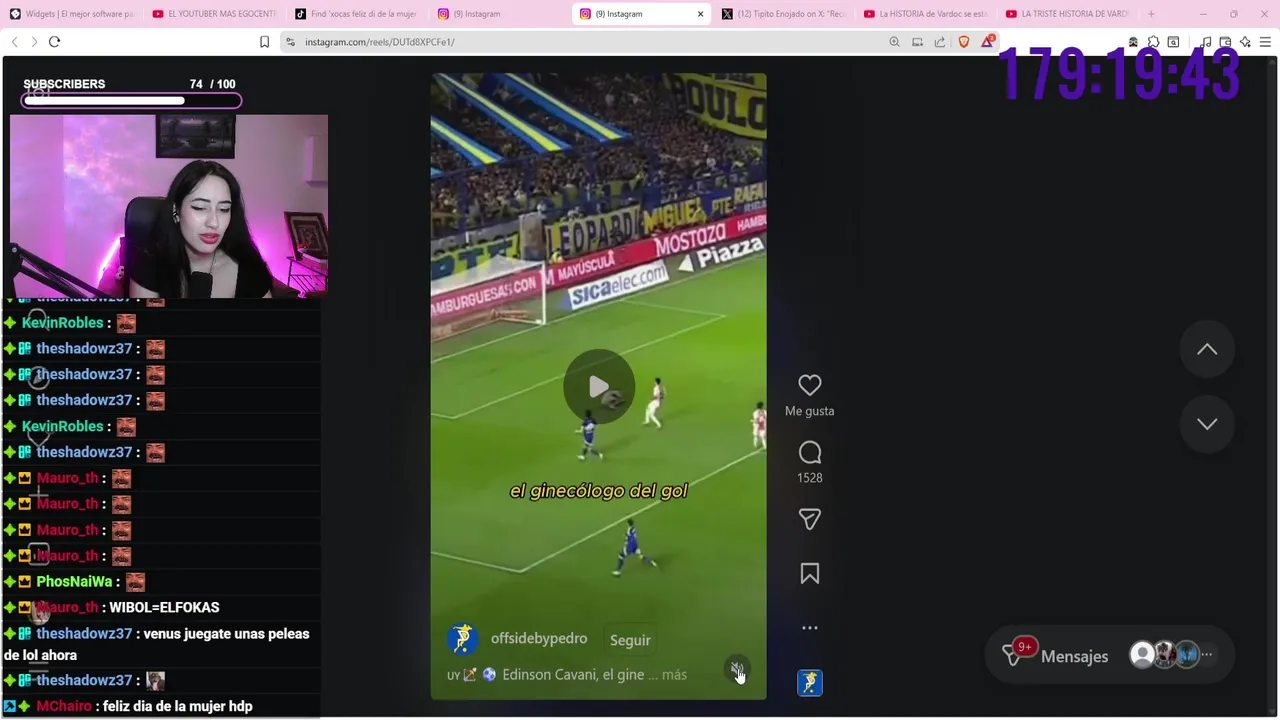This screenshot has width=1280, height=720.
Task: Save the reel with the bookmark icon
Action: coord(810,574)
